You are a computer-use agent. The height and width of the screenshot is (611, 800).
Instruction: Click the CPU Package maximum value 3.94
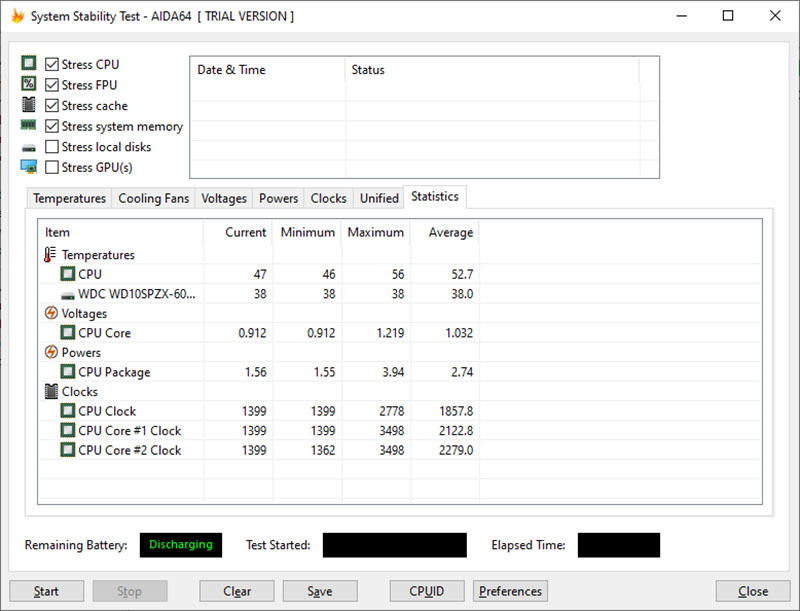[393, 372]
